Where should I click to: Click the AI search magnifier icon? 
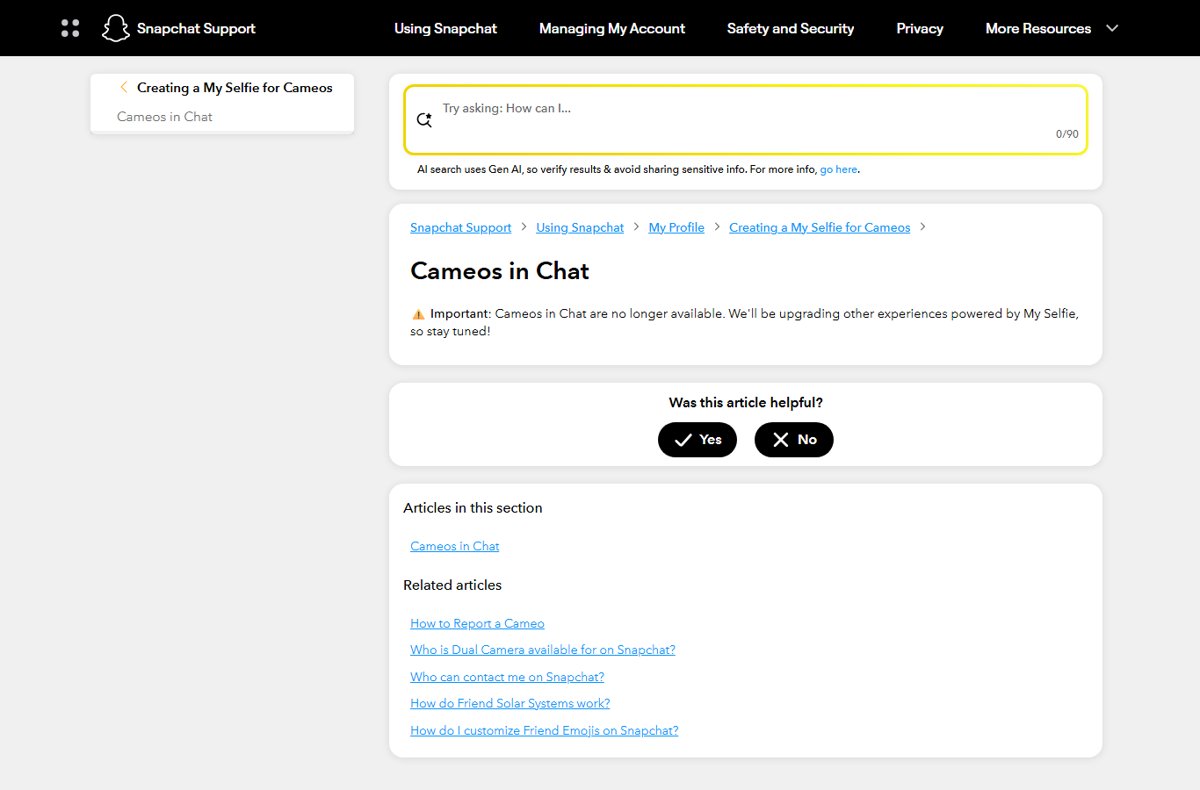coord(424,119)
